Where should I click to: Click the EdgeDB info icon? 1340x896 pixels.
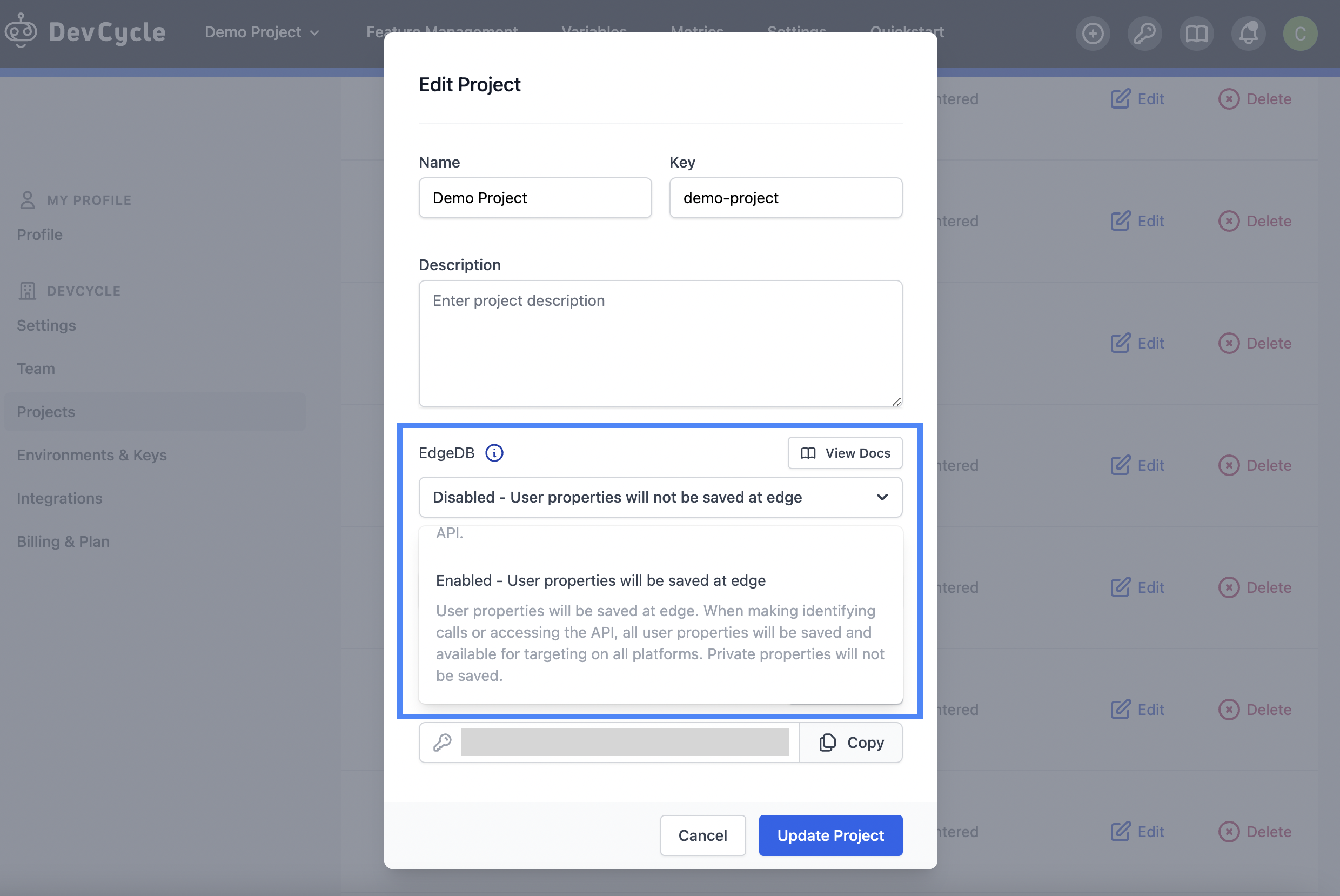coord(494,453)
